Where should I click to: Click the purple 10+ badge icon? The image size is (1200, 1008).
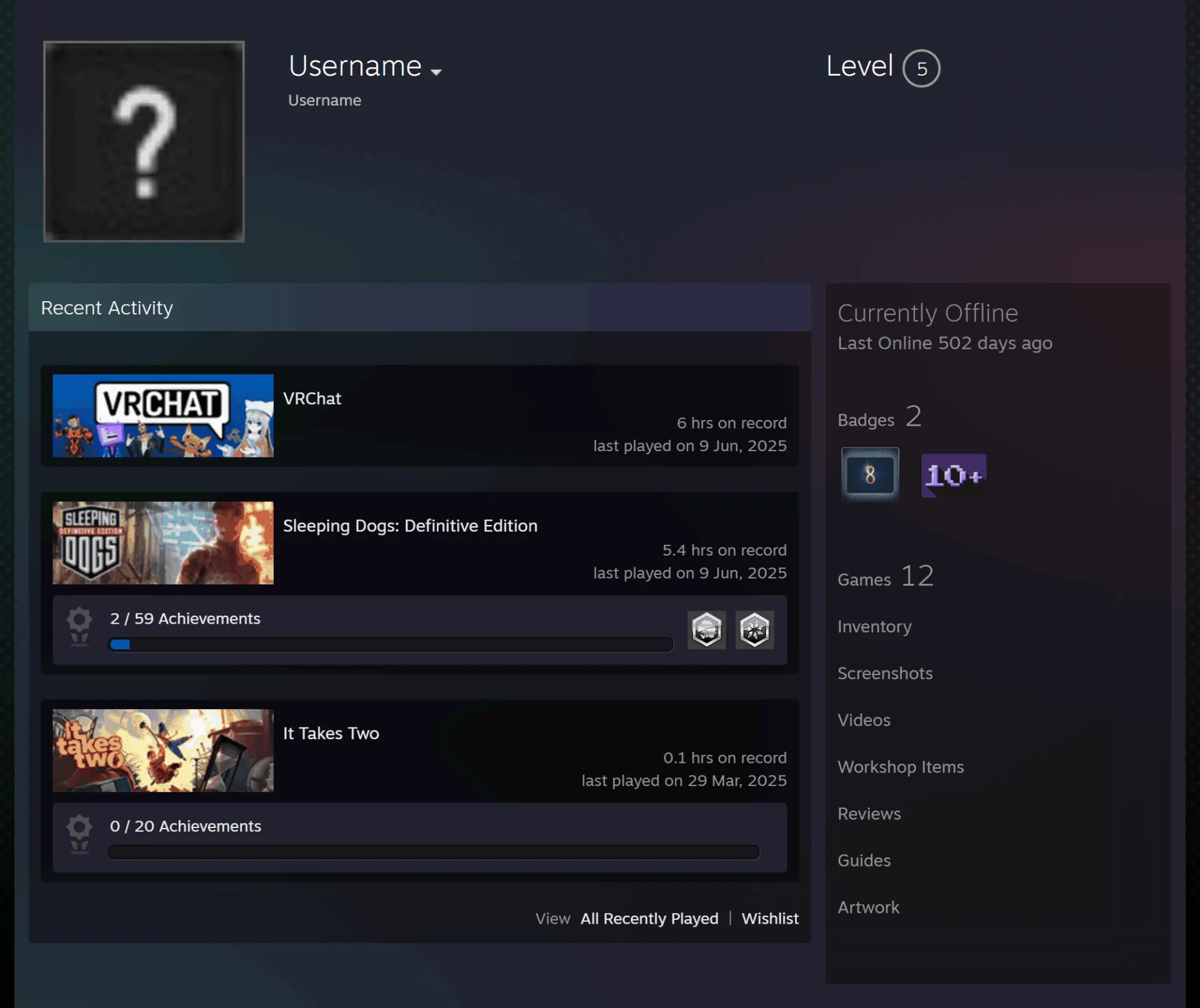click(x=954, y=476)
